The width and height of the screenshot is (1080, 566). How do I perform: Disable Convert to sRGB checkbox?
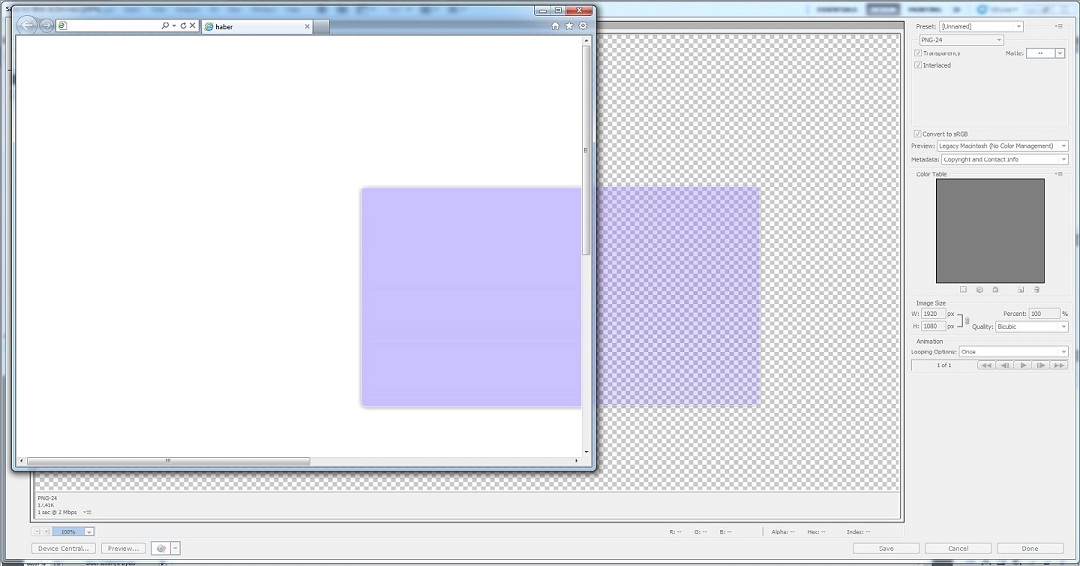918,134
